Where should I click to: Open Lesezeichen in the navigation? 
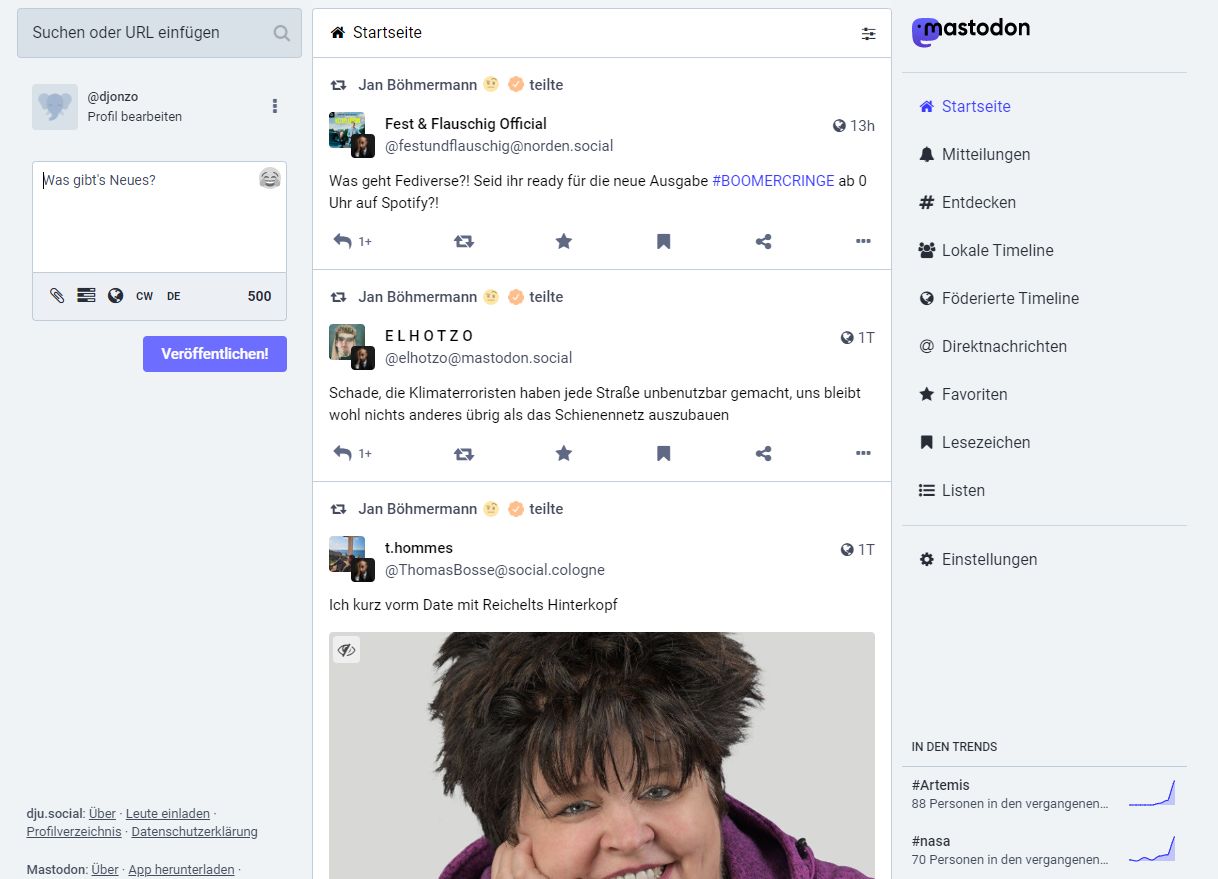pos(973,442)
